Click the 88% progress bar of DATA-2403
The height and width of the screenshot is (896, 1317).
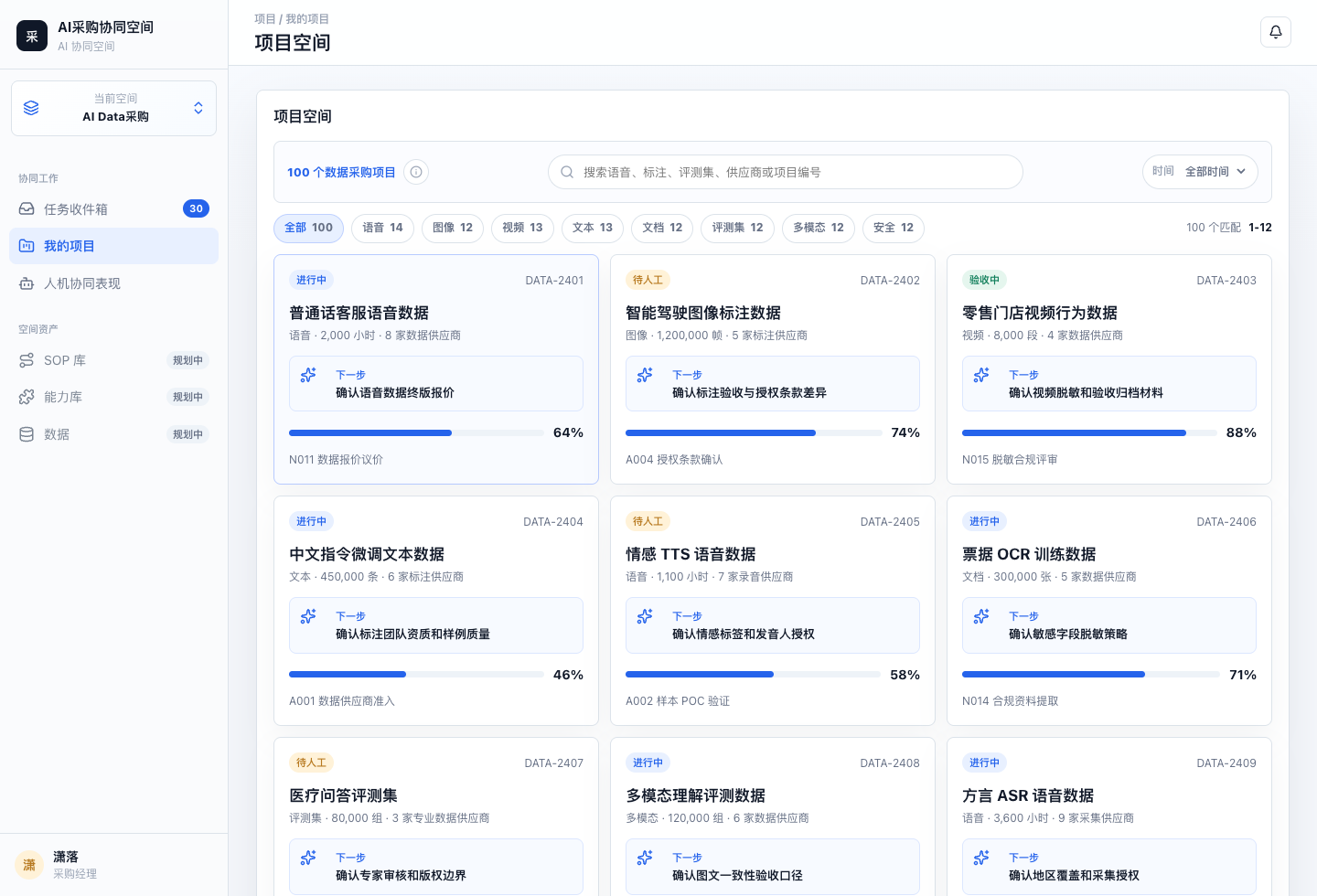1089,432
